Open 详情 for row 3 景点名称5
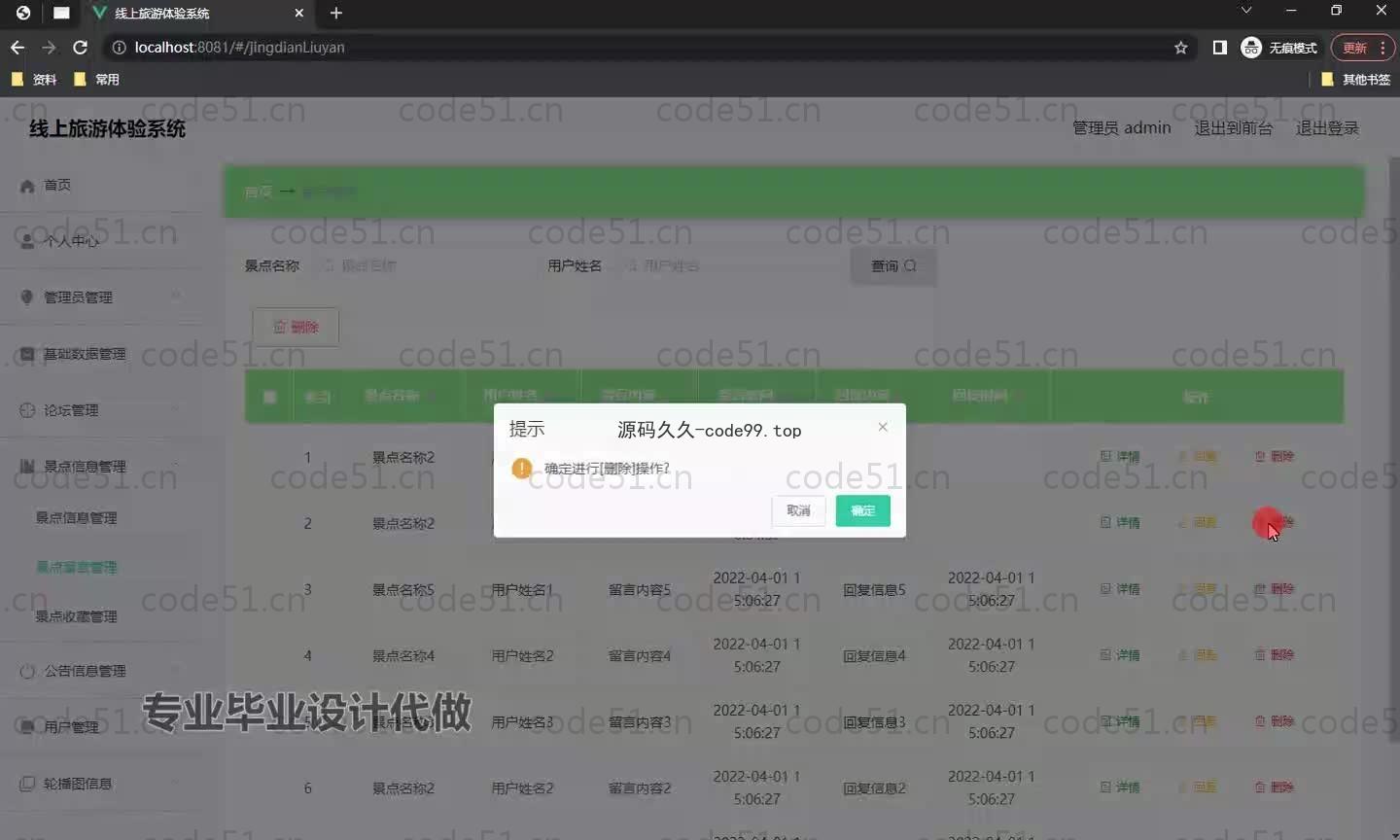Screen dimensions: 1400x840 [x=1120, y=589]
